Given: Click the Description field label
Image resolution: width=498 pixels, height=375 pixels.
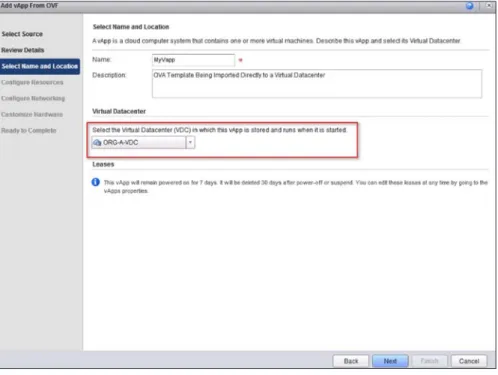Looking at the screenshot, I should (x=109, y=75).
